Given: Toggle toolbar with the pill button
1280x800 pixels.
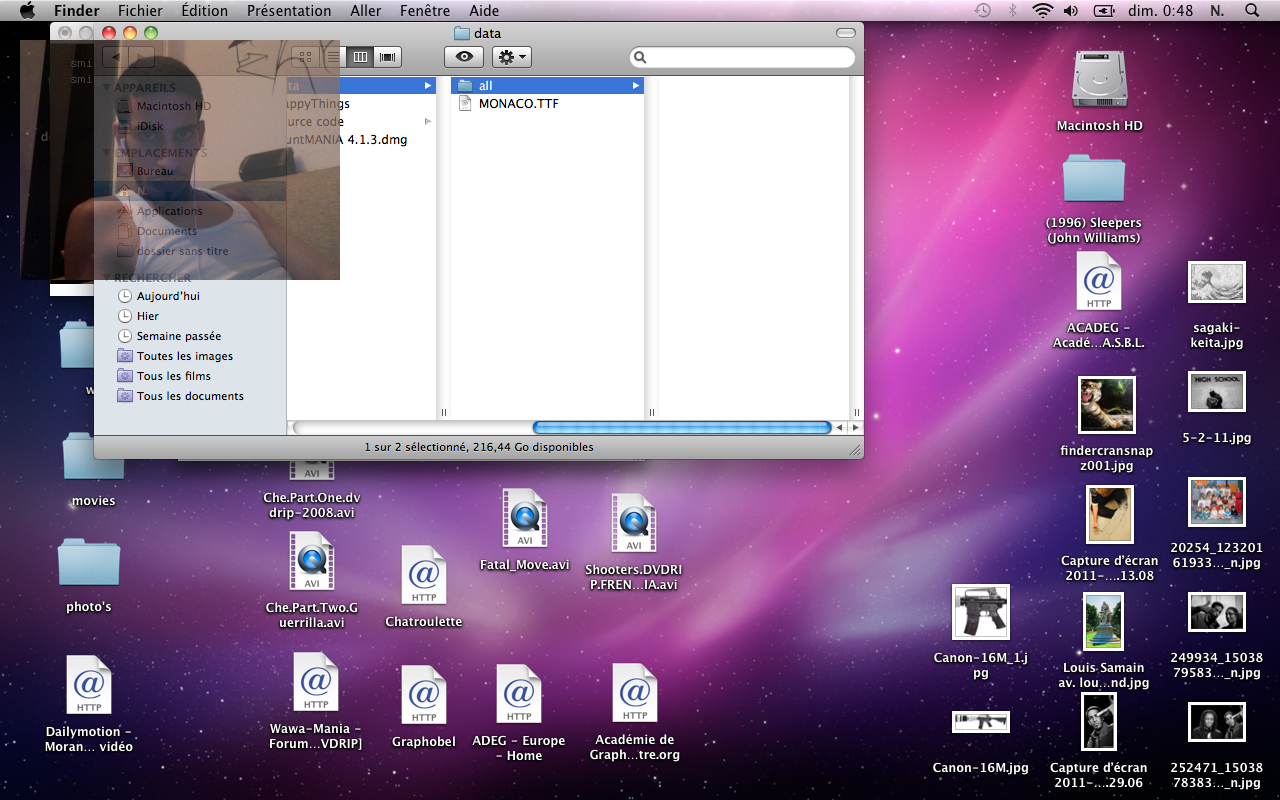Looking at the screenshot, I should click(846, 33).
